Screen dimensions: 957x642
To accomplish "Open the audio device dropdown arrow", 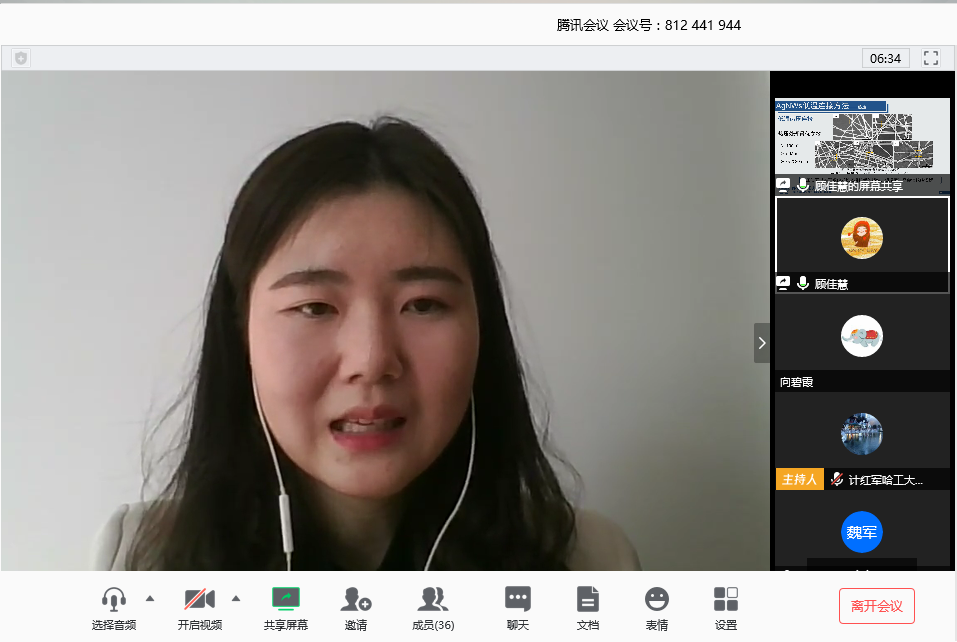I will (150, 600).
